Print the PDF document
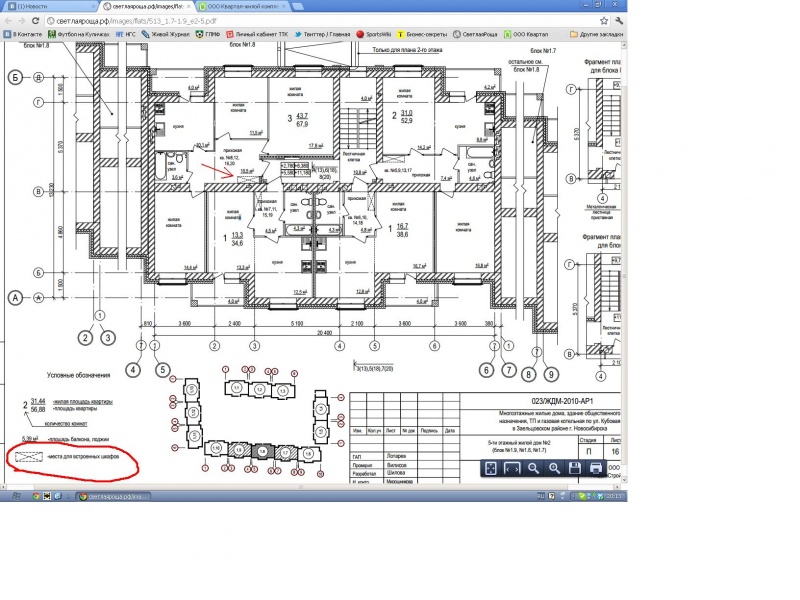 pyautogui.click(x=597, y=468)
